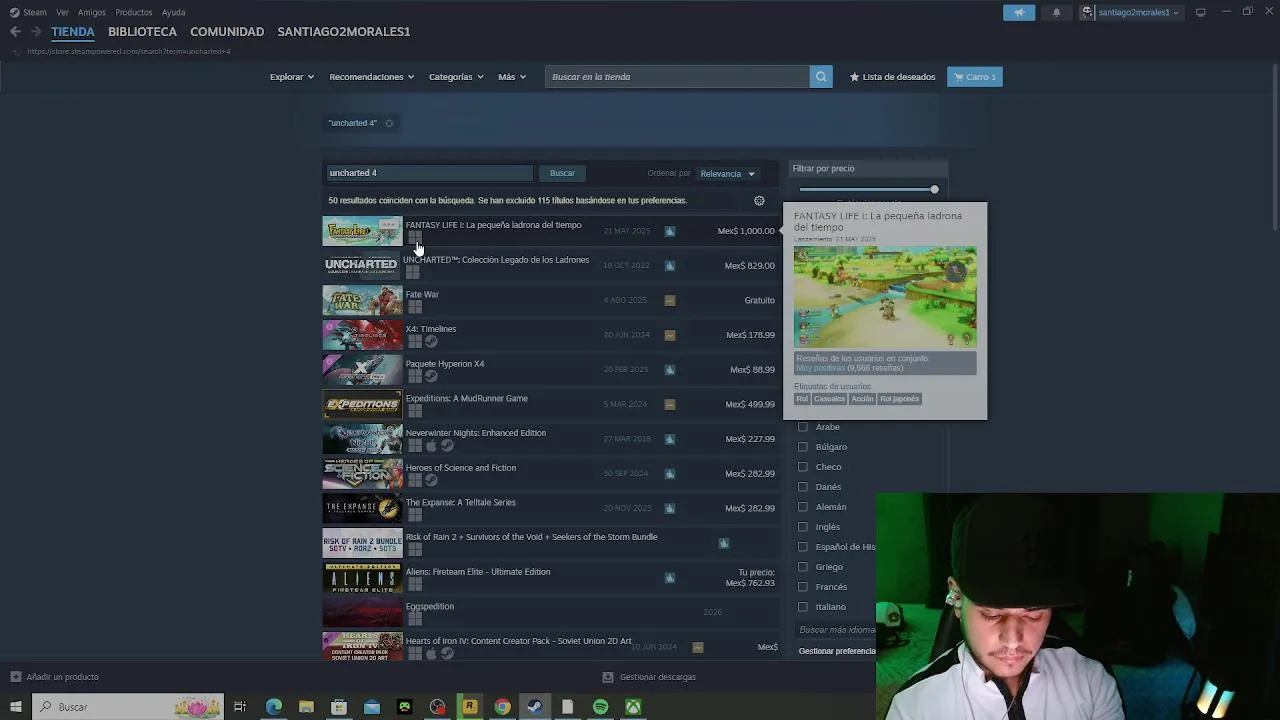Open the SANTIAGO2MORALES1 profile tab

click(x=344, y=32)
